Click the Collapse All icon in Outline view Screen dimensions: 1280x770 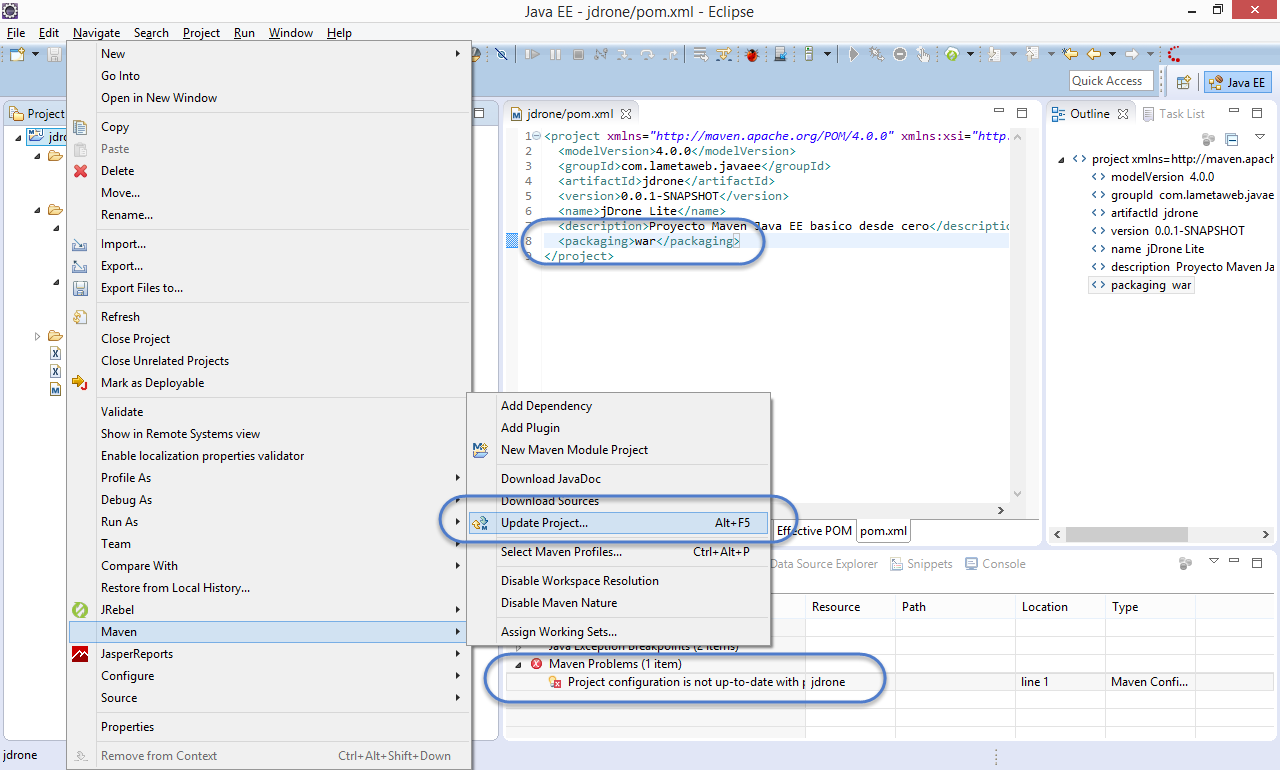tap(1232, 139)
